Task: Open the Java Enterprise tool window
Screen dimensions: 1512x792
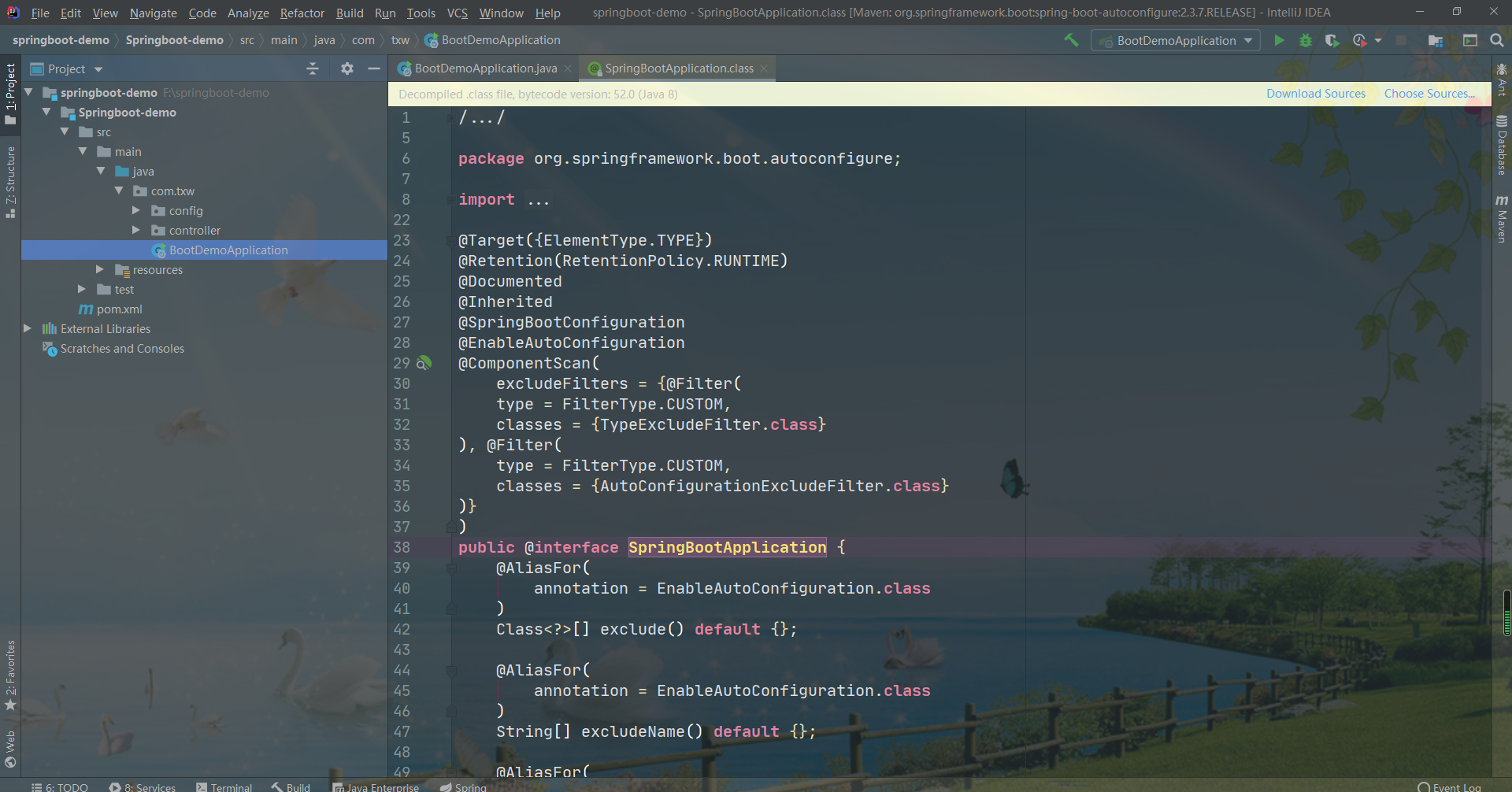Action: pos(376,786)
